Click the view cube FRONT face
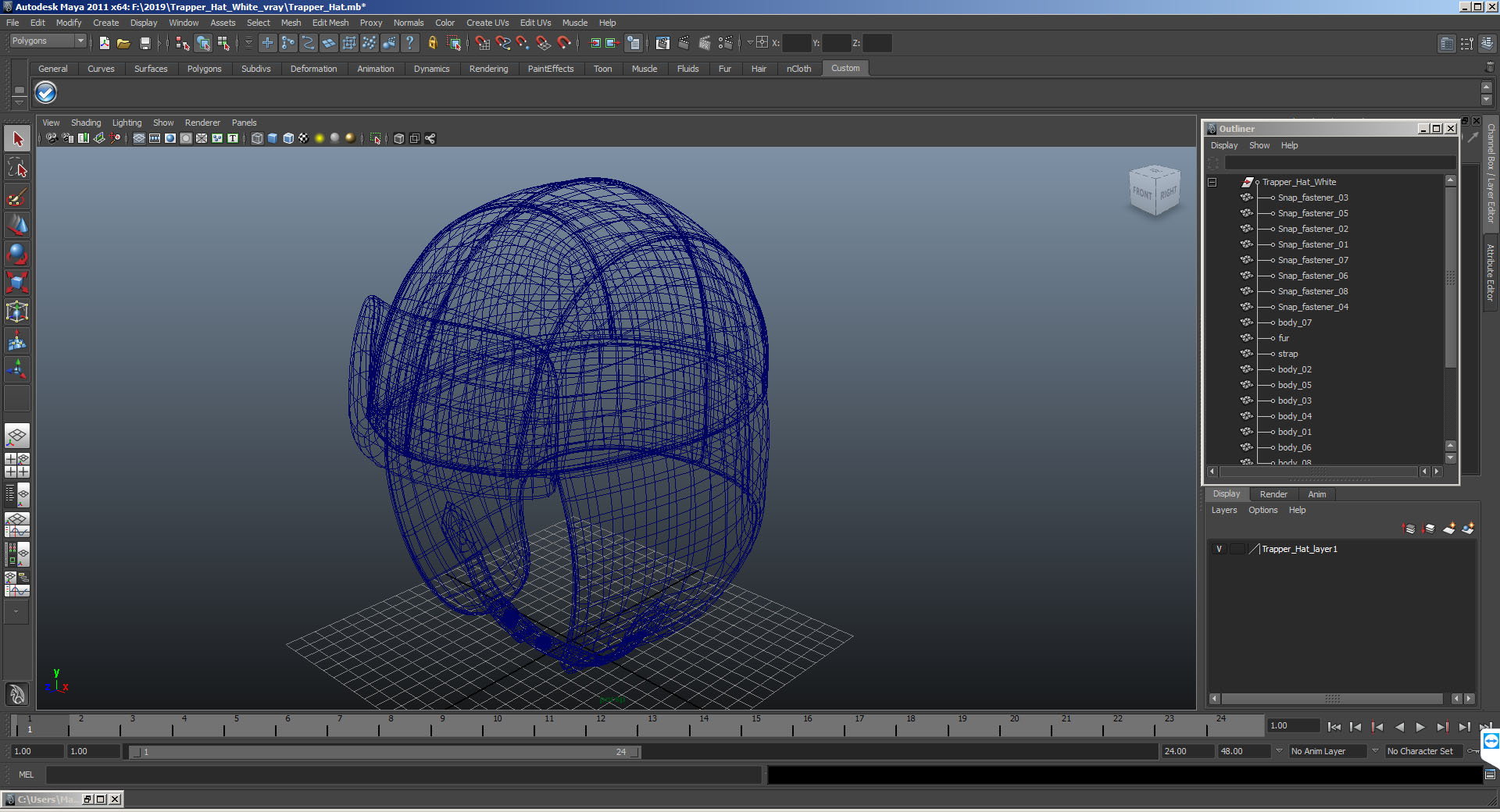The image size is (1500, 812). [1142, 192]
